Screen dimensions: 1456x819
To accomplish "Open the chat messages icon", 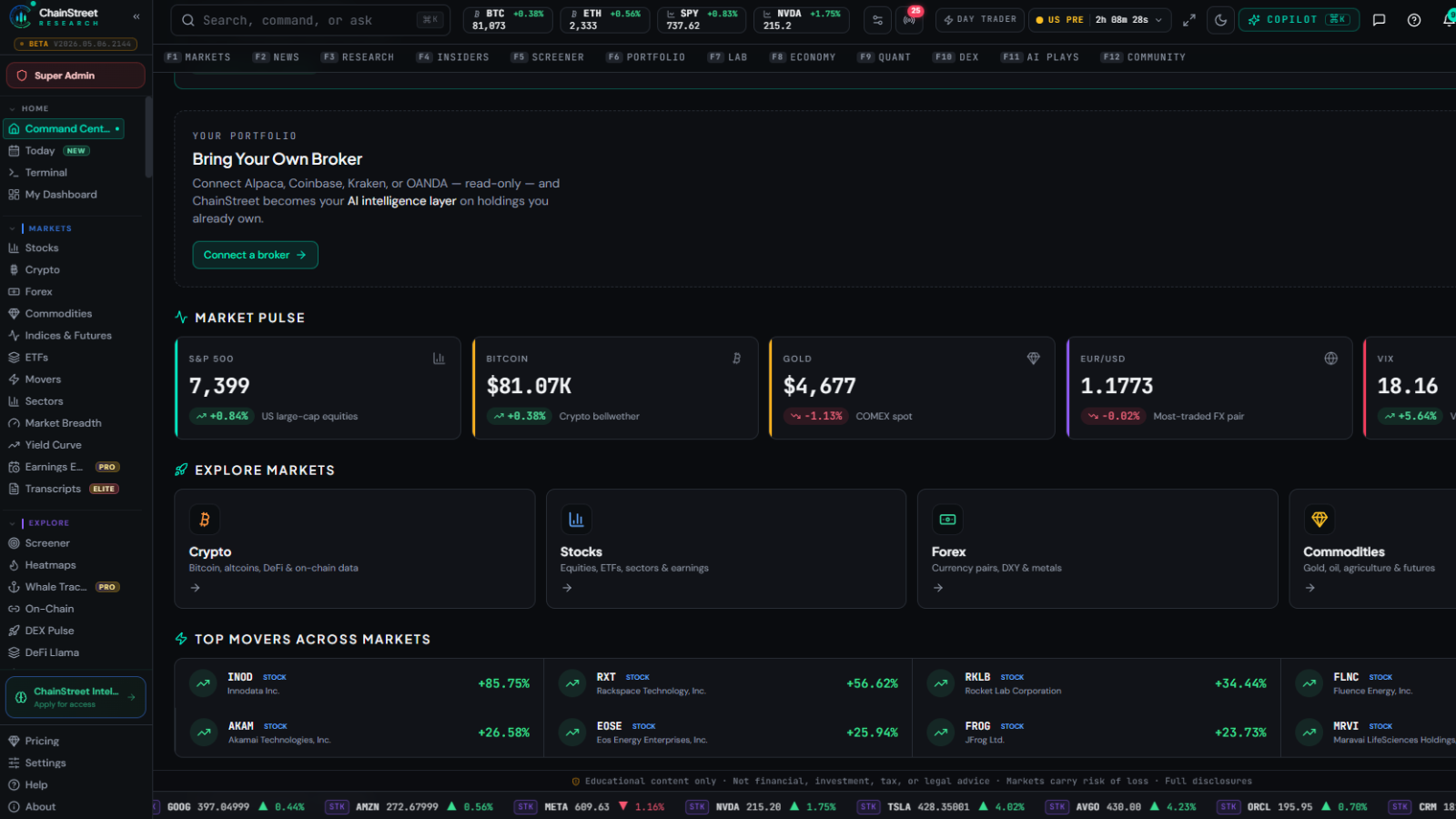I will (x=1379, y=20).
